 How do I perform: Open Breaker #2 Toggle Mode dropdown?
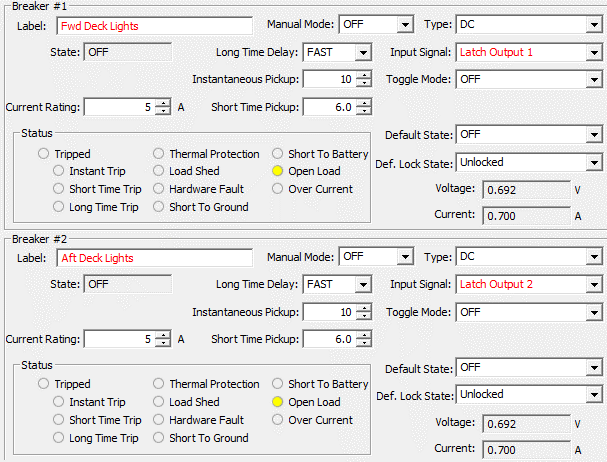pyautogui.click(x=593, y=313)
